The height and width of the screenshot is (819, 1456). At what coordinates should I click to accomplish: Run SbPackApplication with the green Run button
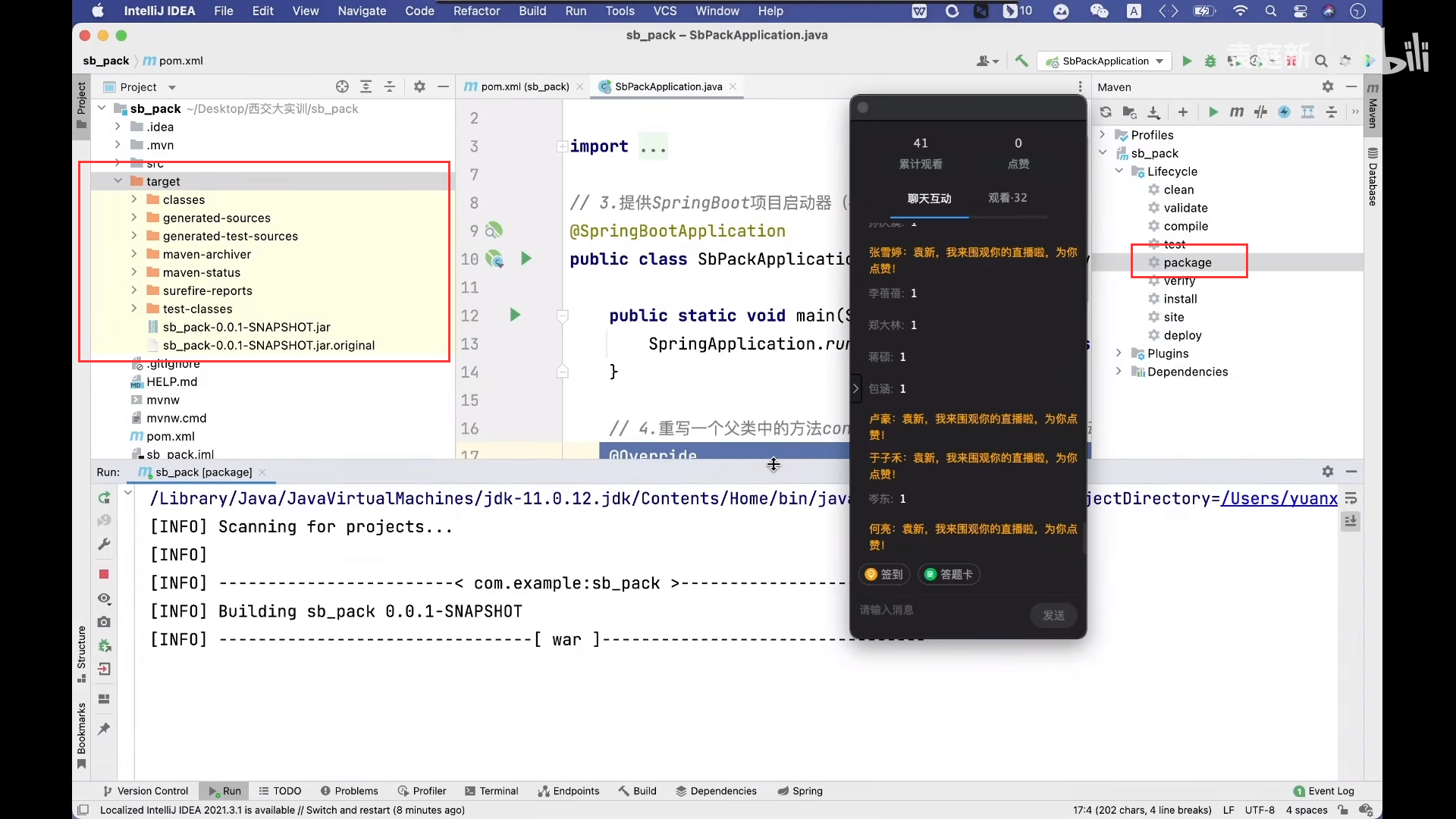coord(1187,61)
